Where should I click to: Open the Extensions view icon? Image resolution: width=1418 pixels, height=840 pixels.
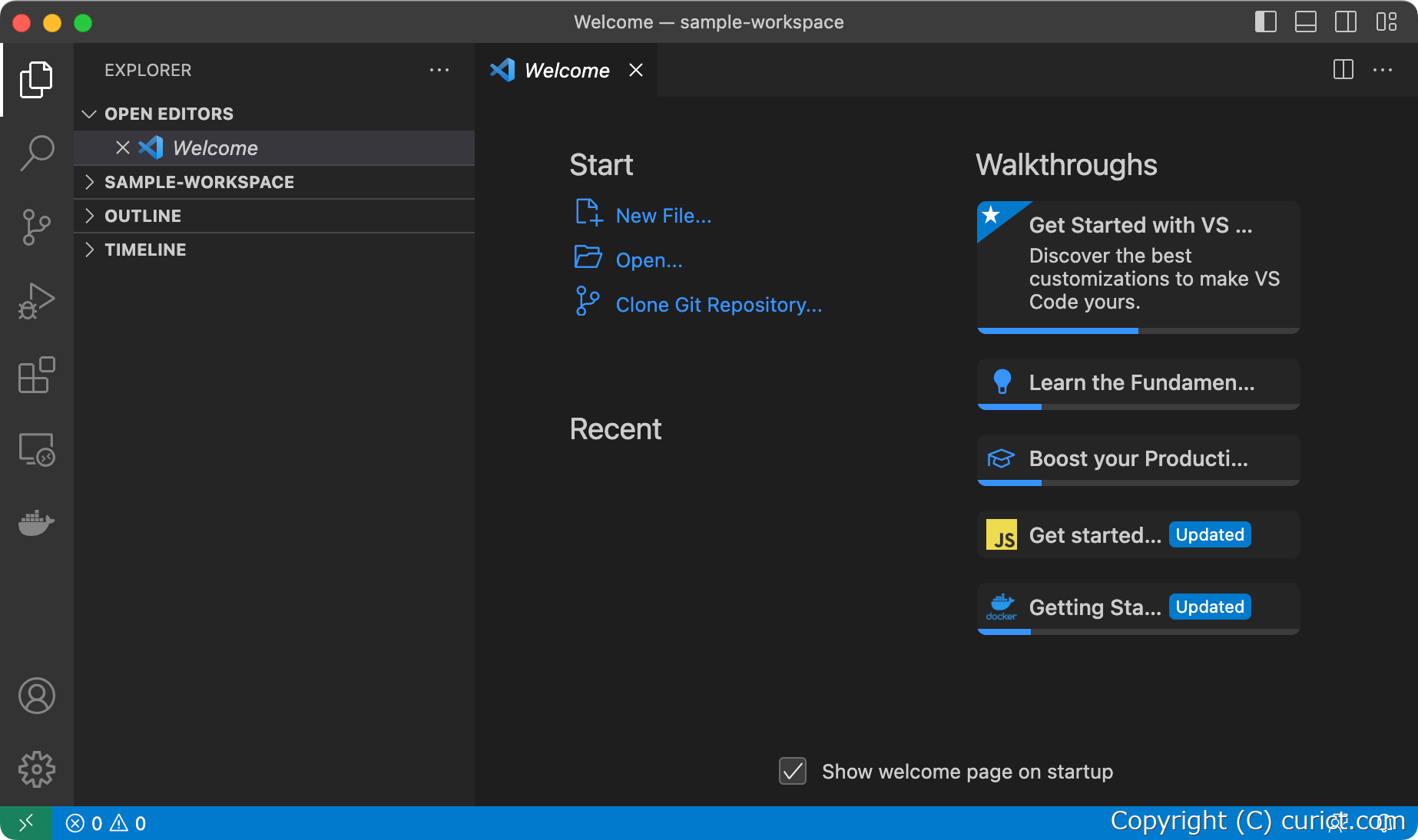[x=36, y=375]
